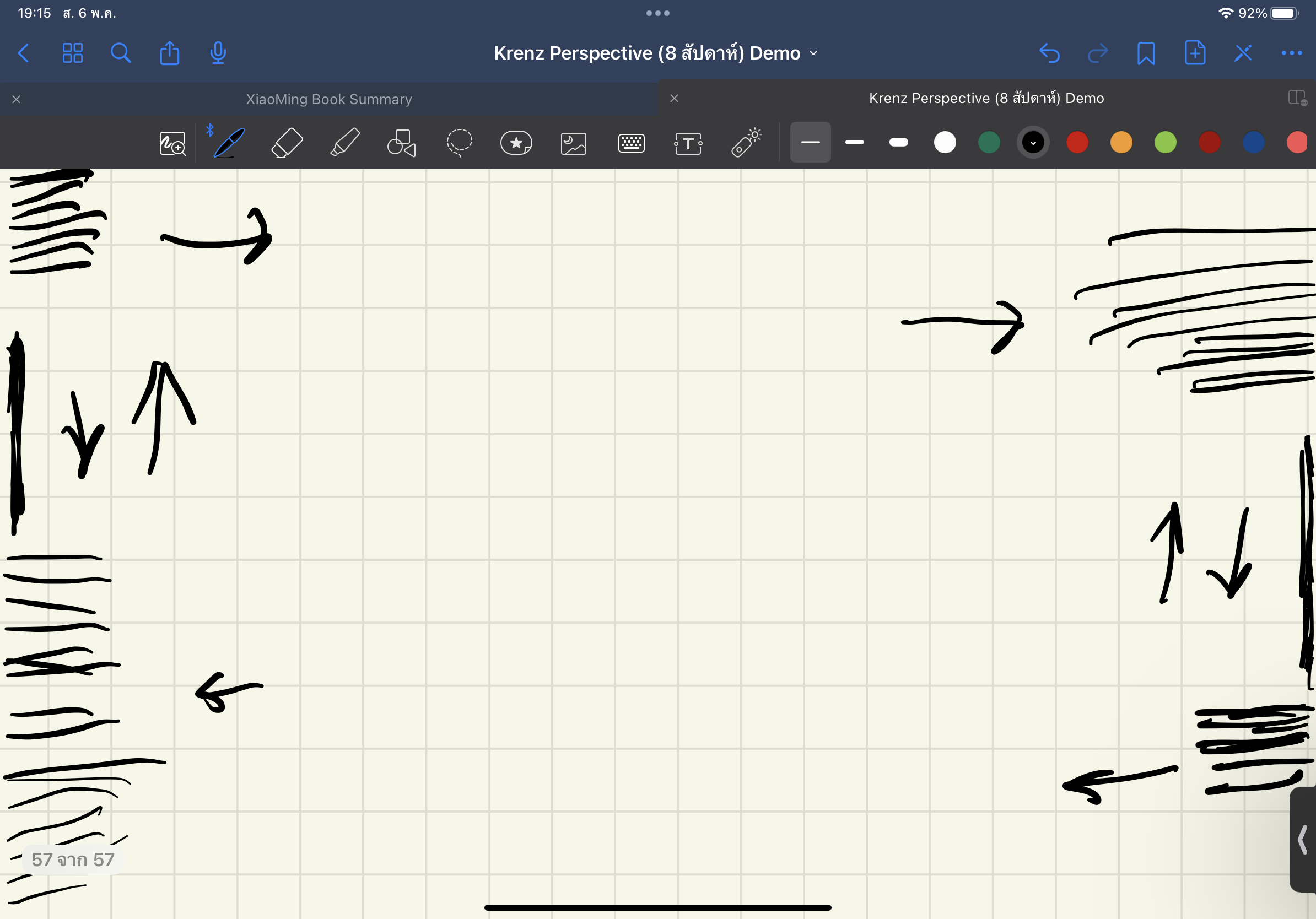Select the Laser pointer tool

746,143
